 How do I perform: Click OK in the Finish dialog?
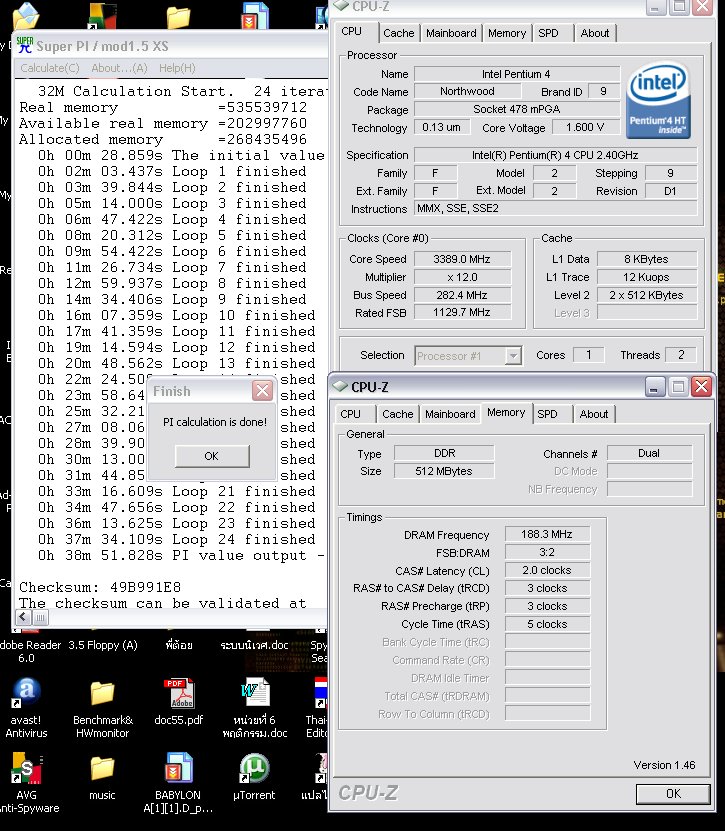pyautogui.click(x=211, y=456)
